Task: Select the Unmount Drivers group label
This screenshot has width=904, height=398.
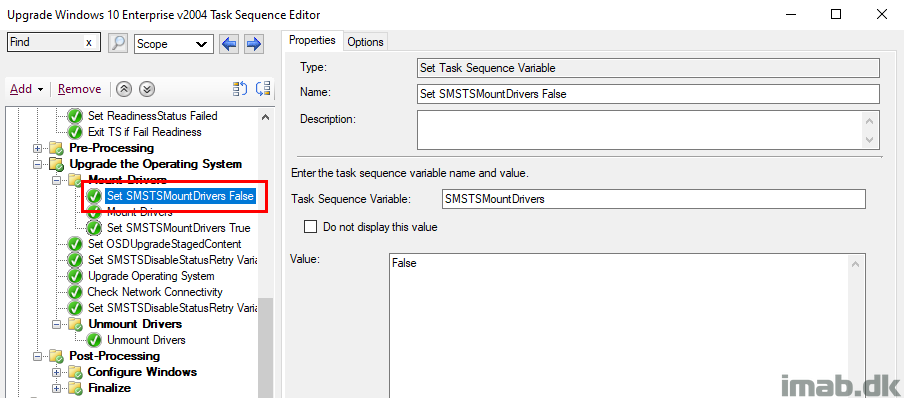Action: (x=135, y=324)
